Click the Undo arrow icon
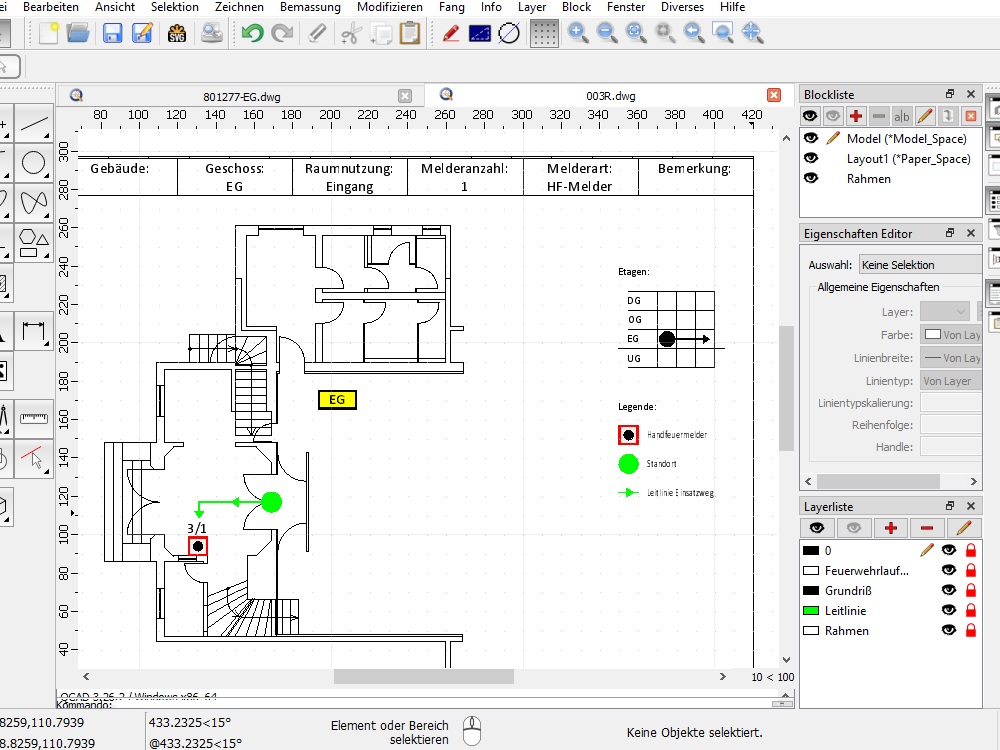This screenshot has width=1000, height=750. coord(252,33)
